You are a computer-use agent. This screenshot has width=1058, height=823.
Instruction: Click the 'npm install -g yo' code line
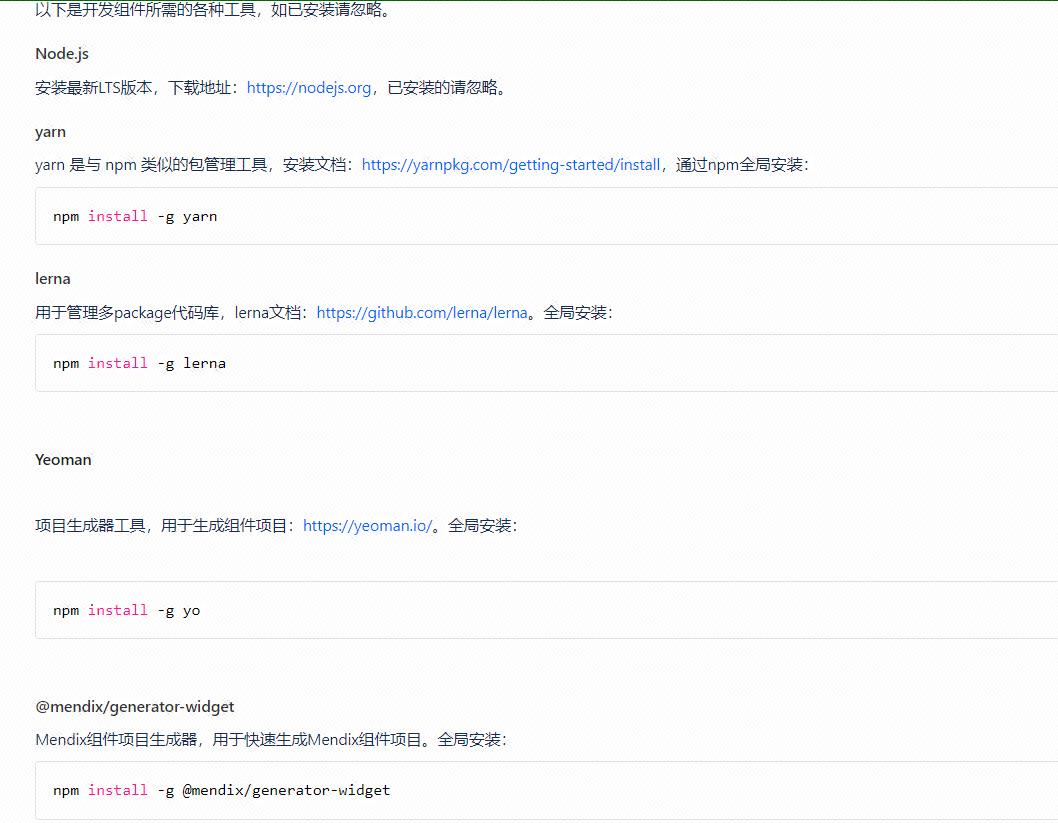click(127, 611)
